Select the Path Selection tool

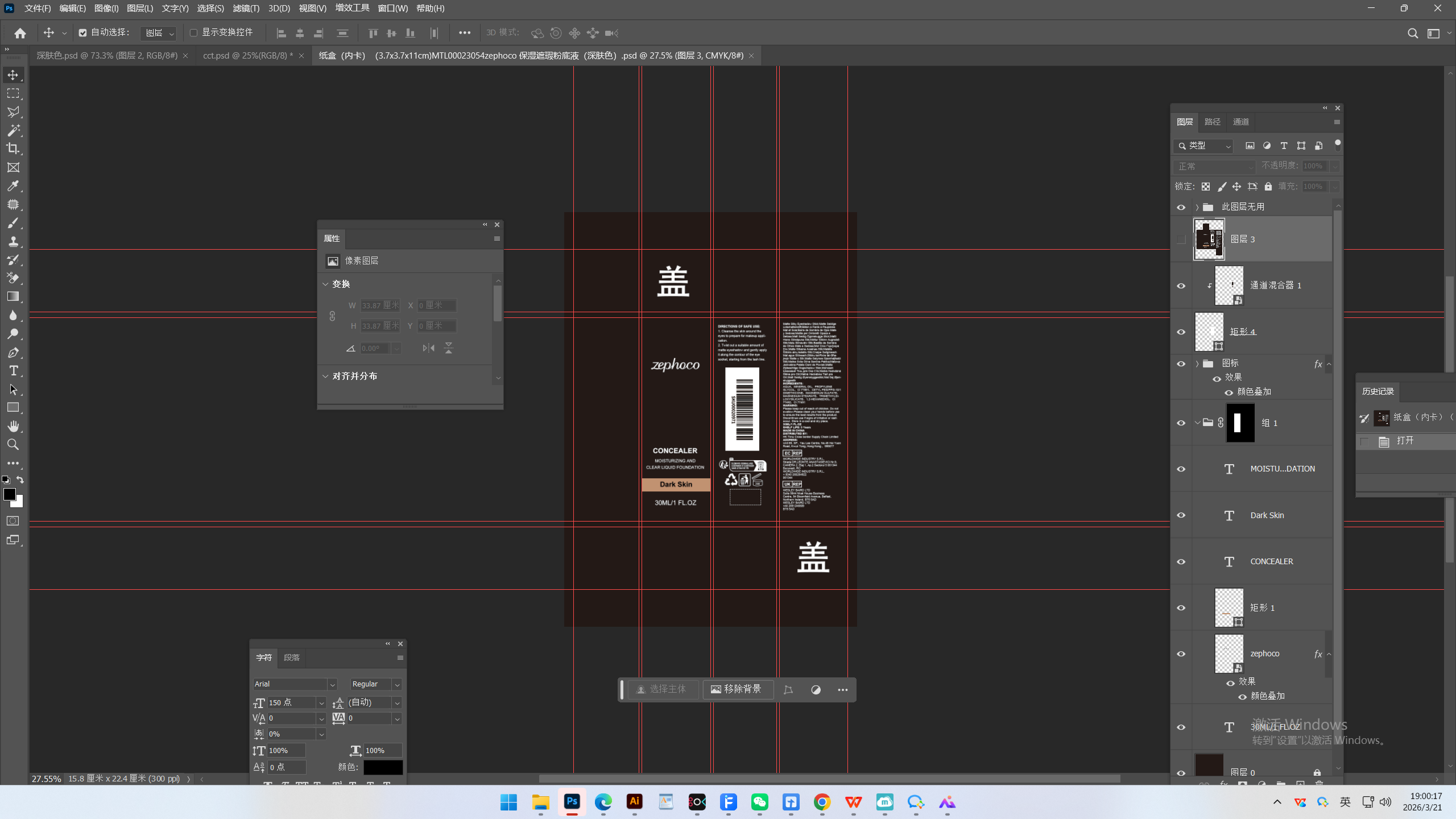pyautogui.click(x=13, y=390)
